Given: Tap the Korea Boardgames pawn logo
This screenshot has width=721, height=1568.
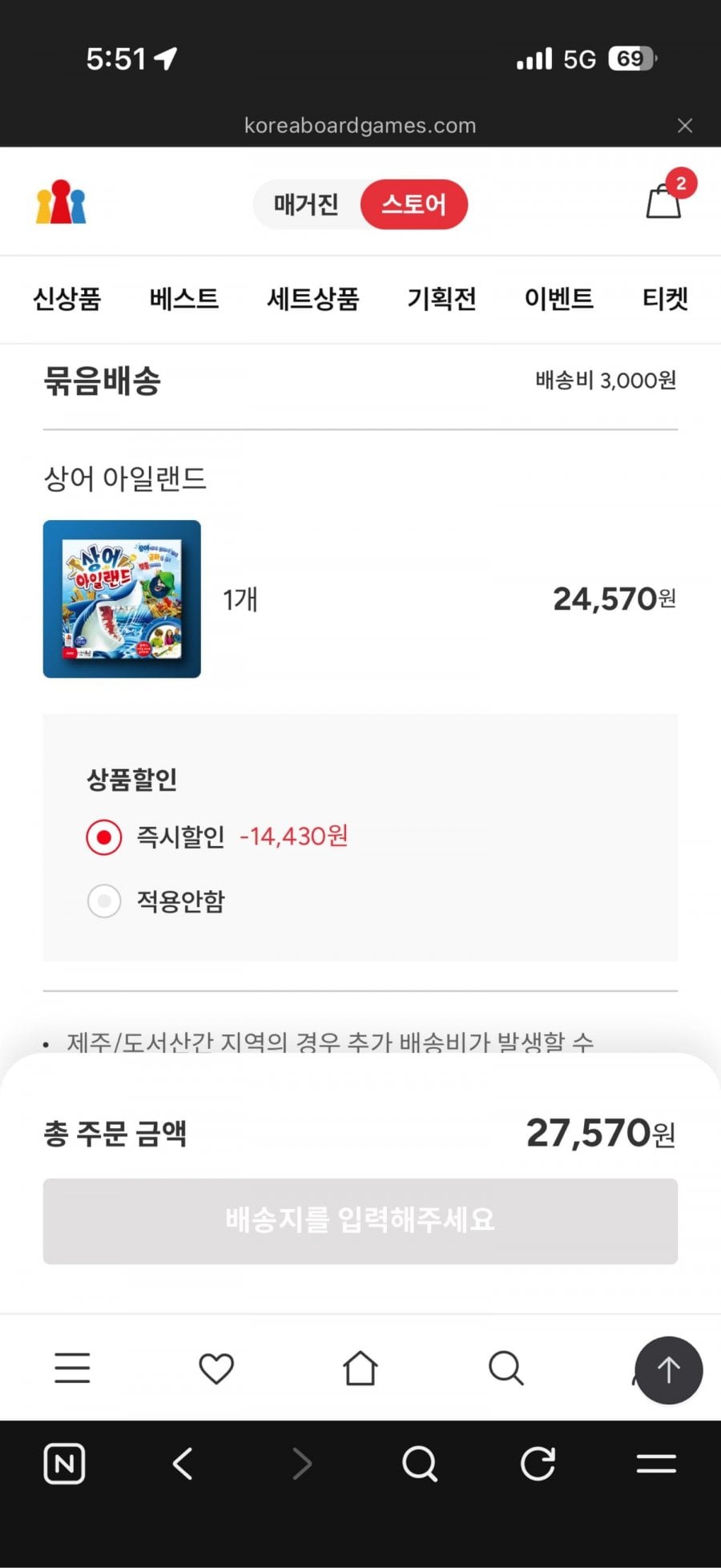Looking at the screenshot, I should coord(61,202).
